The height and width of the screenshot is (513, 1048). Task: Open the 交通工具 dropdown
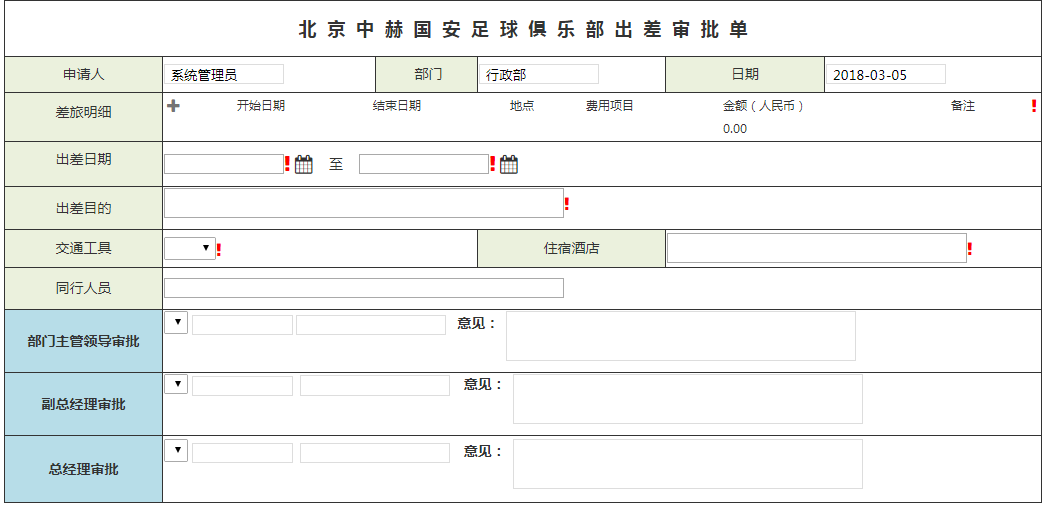click(x=190, y=248)
